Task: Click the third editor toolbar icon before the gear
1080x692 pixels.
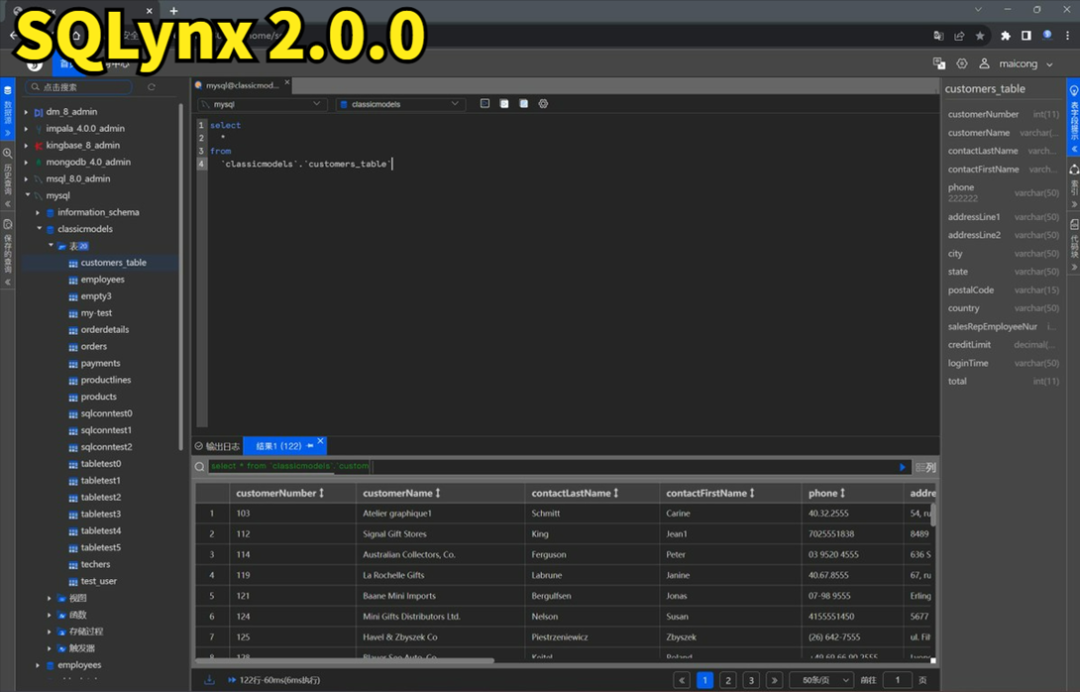Action: pyautogui.click(x=523, y=103)
